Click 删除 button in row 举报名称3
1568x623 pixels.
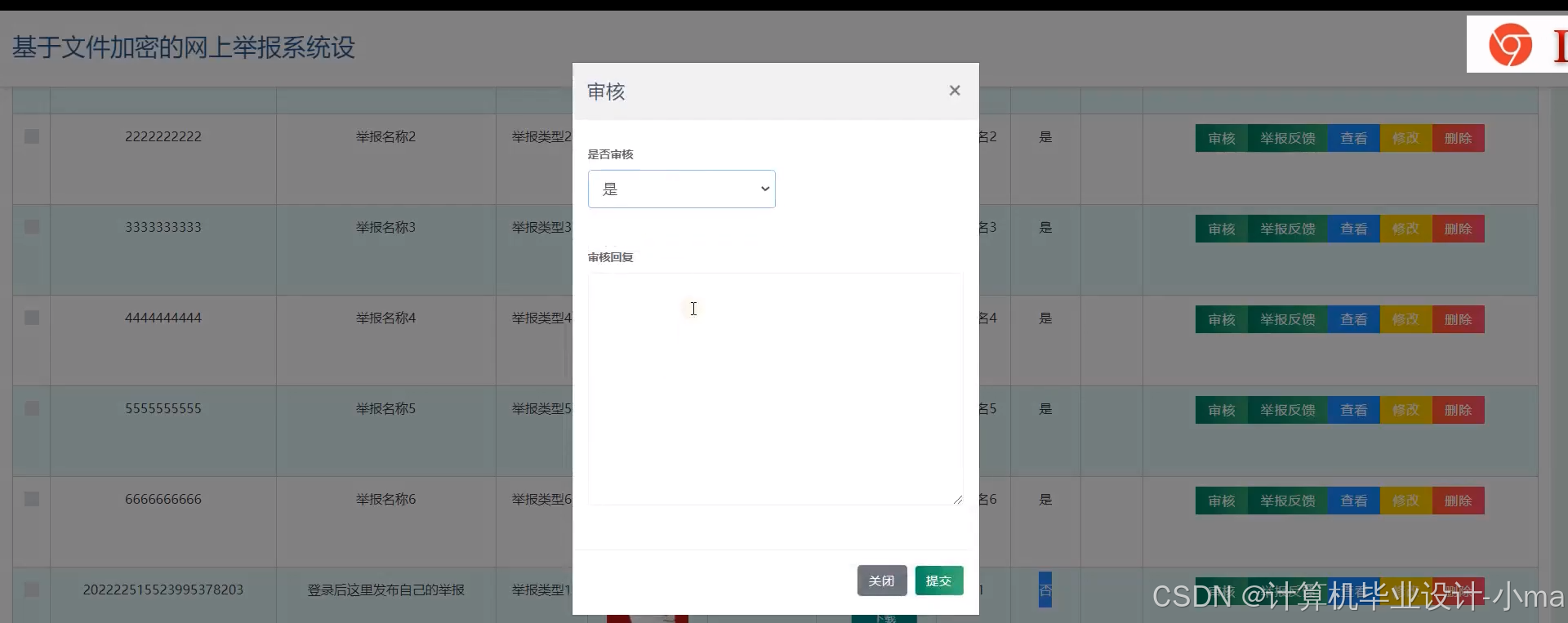pos(1459,229)
